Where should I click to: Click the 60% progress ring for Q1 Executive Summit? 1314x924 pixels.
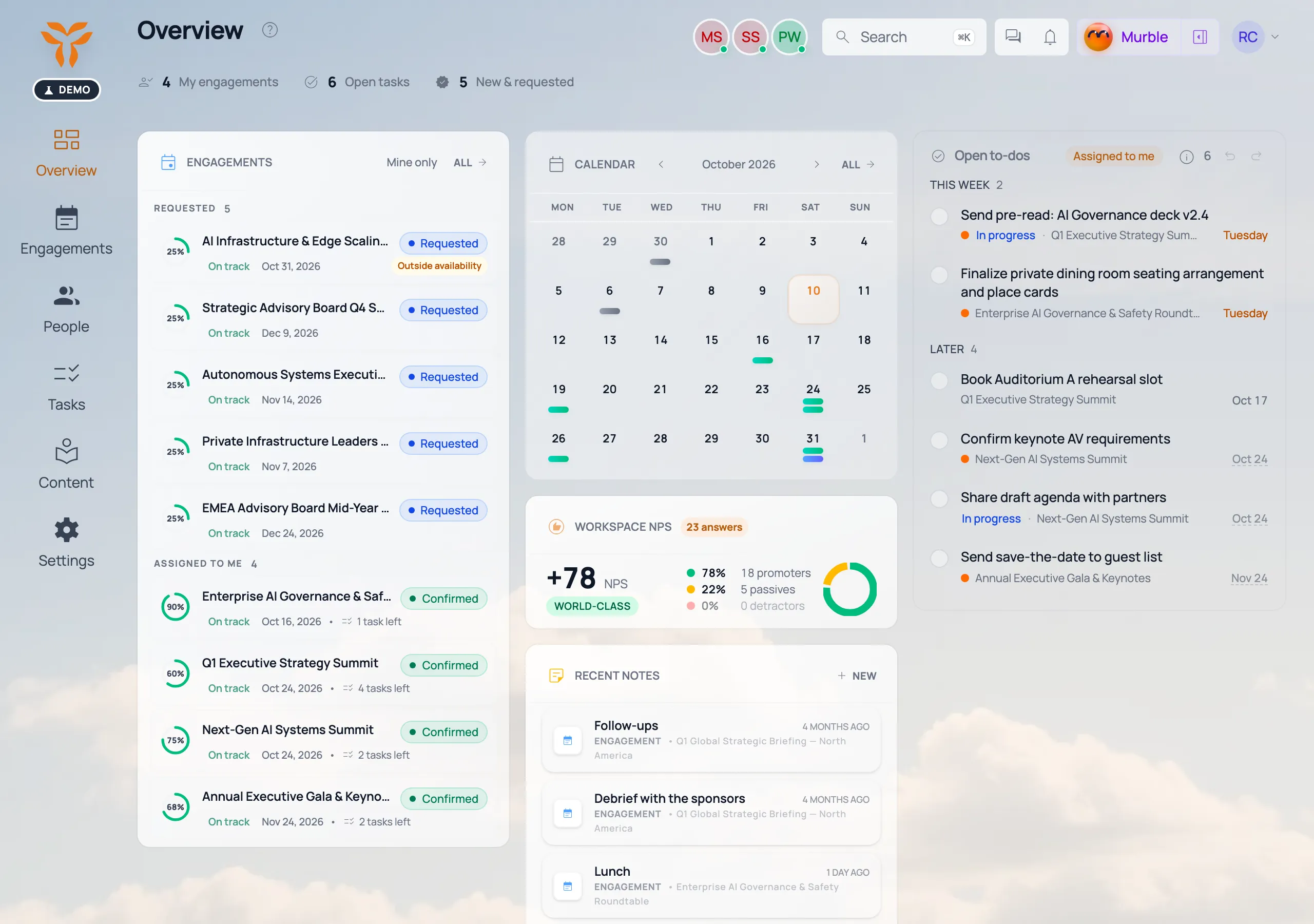(x=175, y=674)
